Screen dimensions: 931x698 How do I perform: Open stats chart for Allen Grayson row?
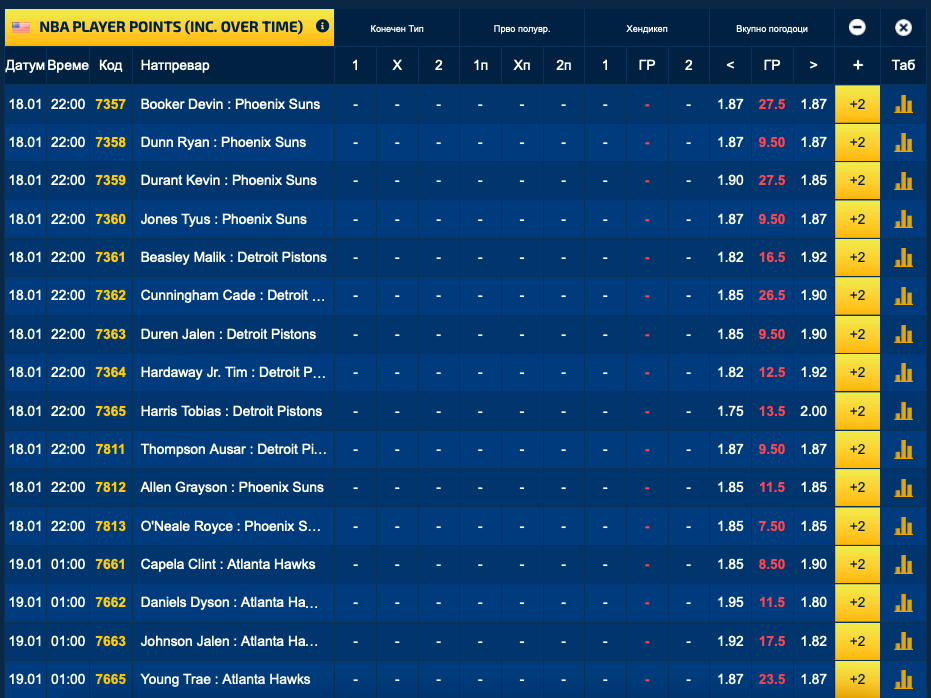[903, 487]
